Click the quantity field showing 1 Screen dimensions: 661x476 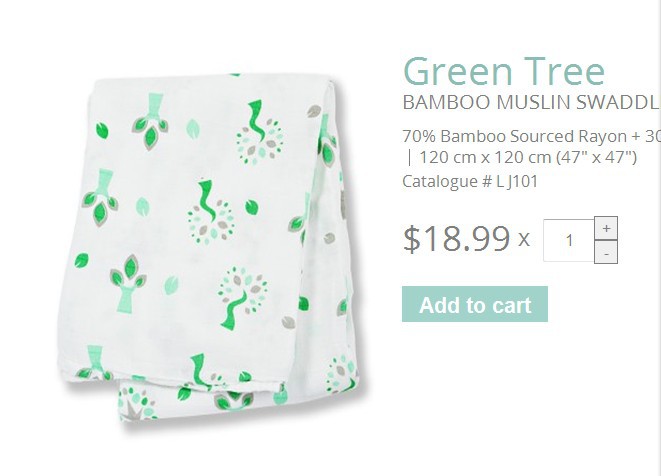point(569,240)
